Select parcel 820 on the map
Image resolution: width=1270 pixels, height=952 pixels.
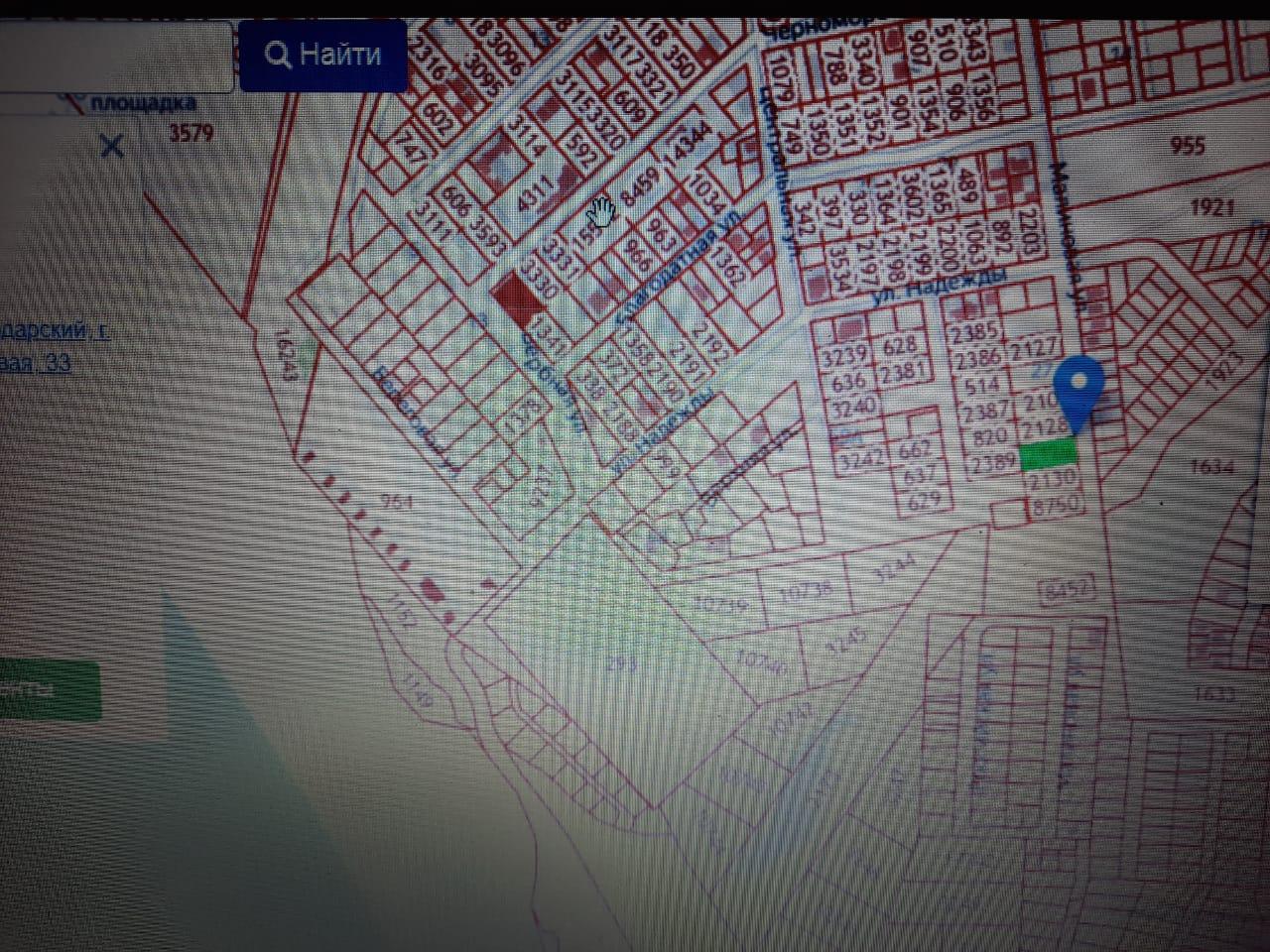(990, 435)
